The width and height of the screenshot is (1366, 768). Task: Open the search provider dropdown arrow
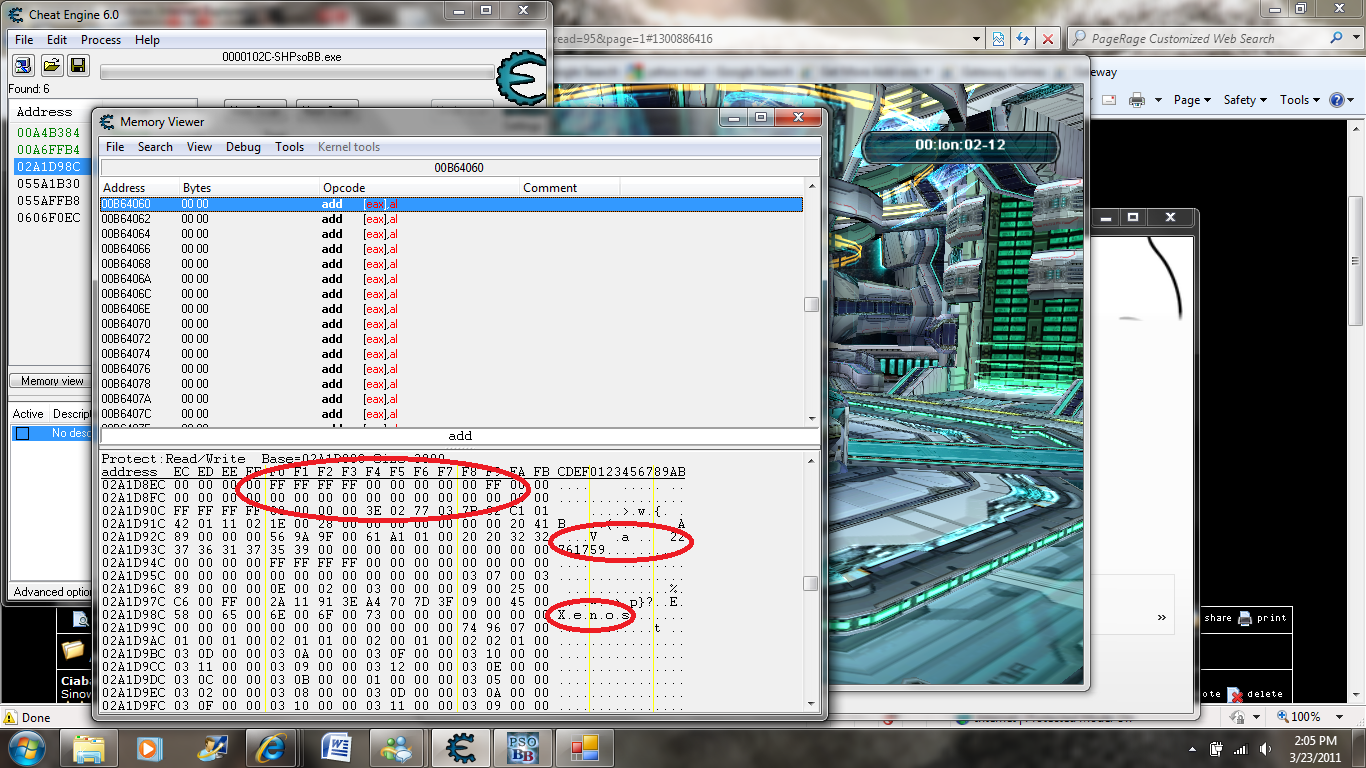[1355, 38]
